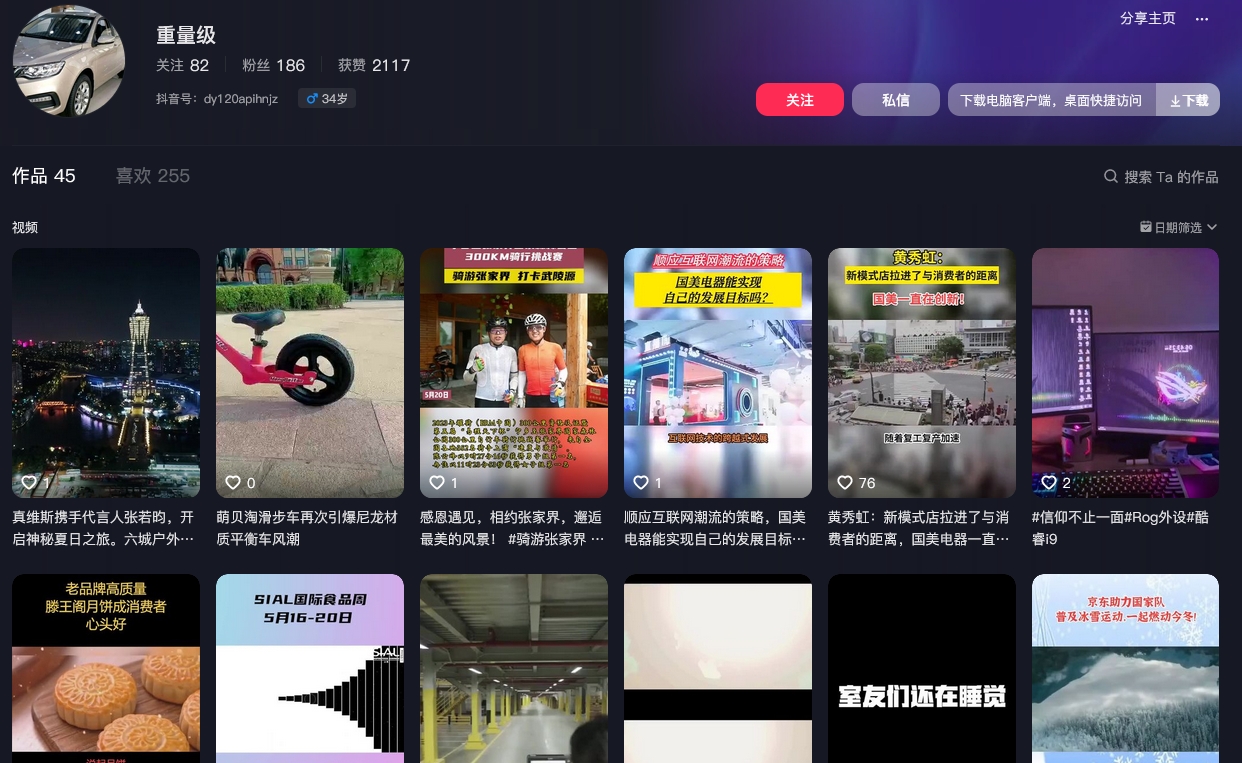Click the user's car avatar picture
The width and height of the screenshot is (1242, 763).
coord(69,61)
